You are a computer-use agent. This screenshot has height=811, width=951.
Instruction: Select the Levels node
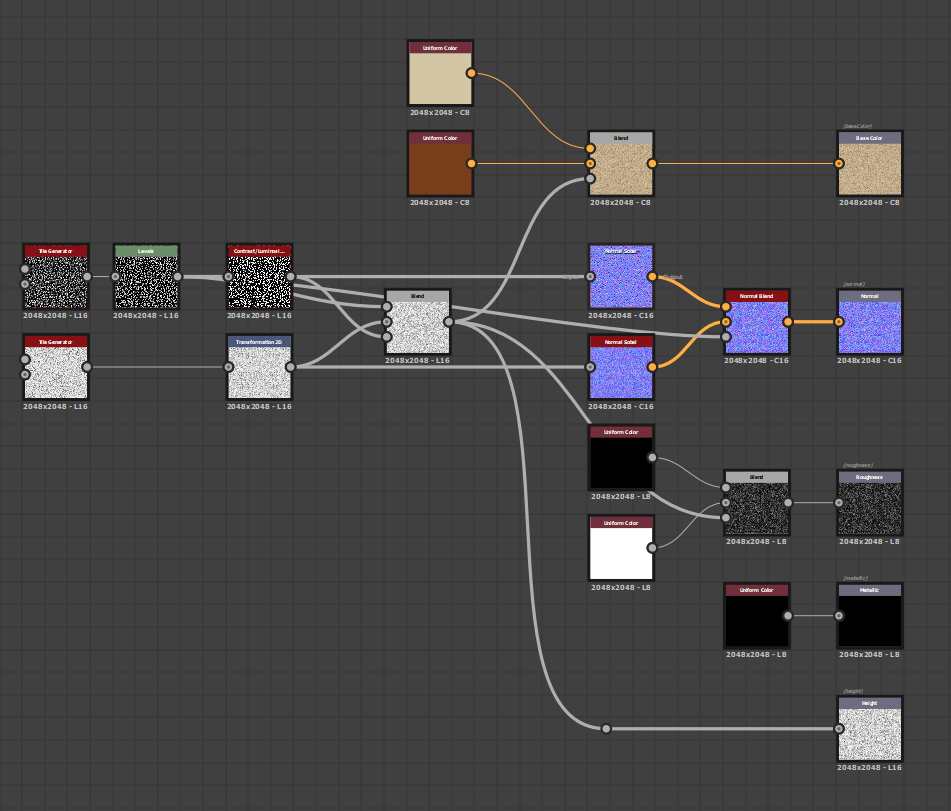tap(146, 277)
